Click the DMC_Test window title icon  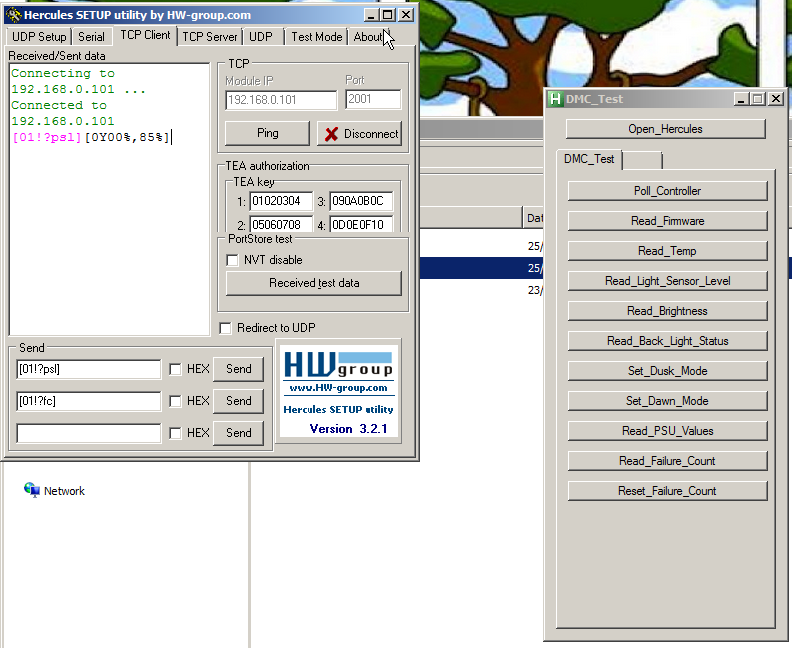point(555,99)
